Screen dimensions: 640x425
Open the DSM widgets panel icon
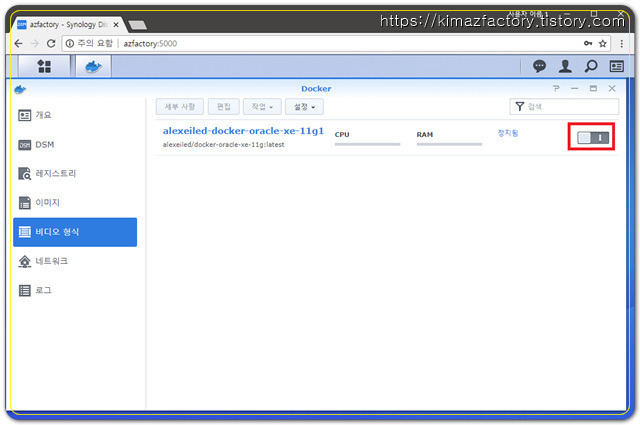click(616, 66)
